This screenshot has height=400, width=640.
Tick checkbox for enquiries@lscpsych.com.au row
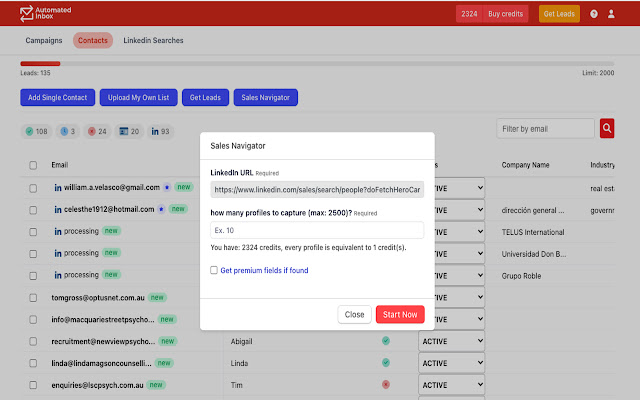click(33, 385)
